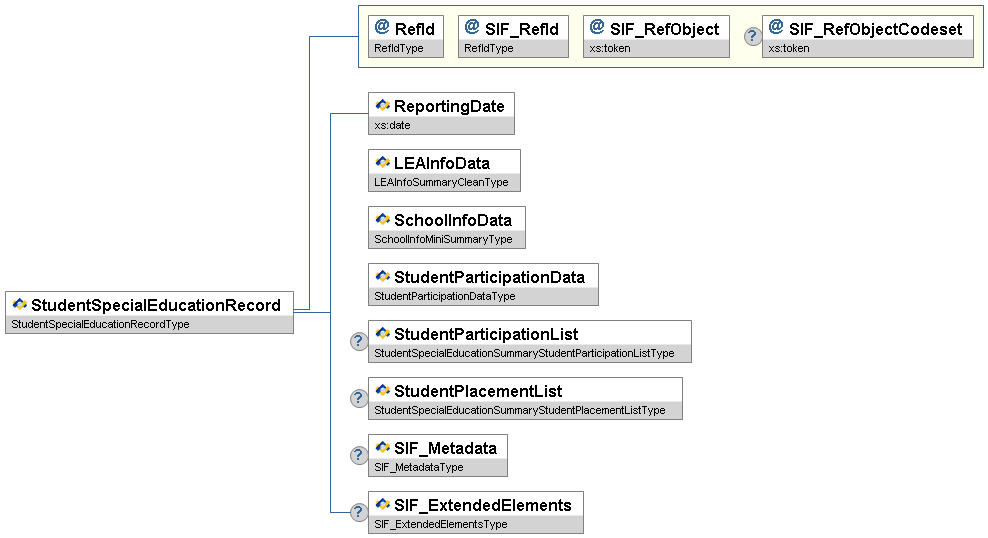Click the @ attribute icon of SIF_RefObject
The width and height of the screenshot is (988, 538).
click(x=597, y=28)
